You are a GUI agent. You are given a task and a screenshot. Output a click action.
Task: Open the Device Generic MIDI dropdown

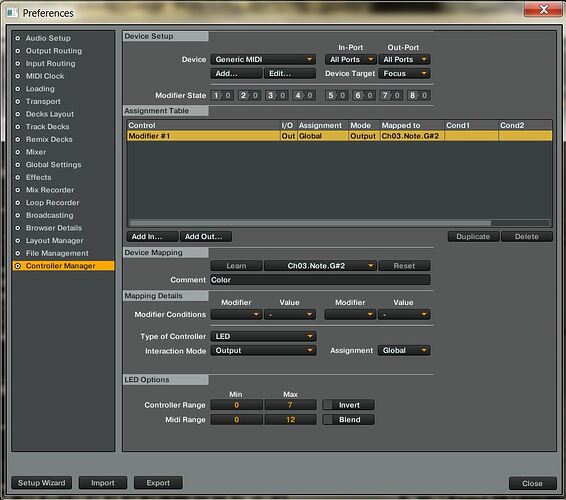263,59
